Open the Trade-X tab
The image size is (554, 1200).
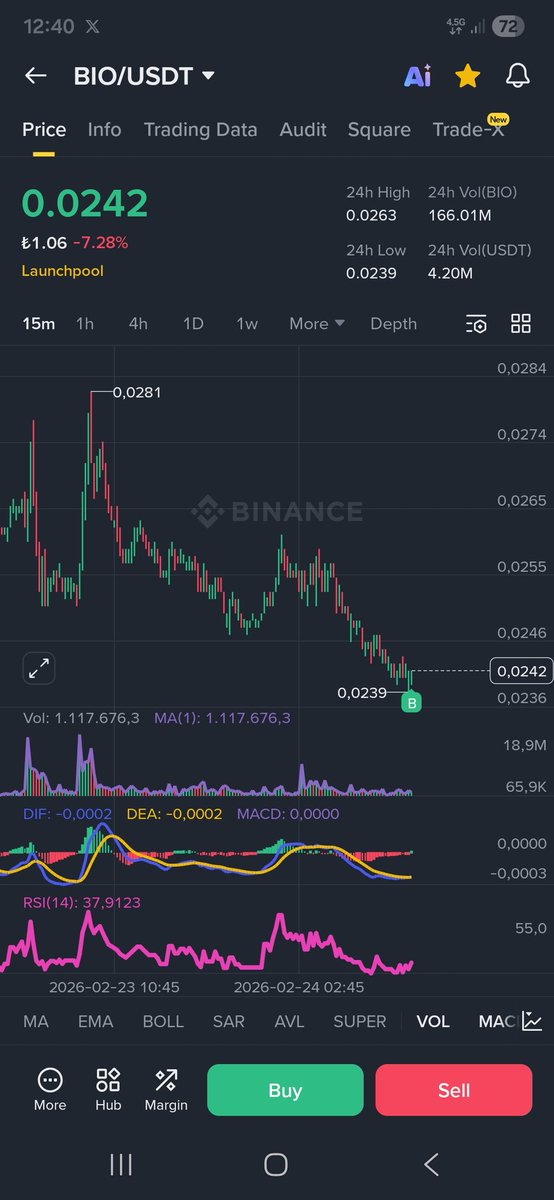coord(470,129)
